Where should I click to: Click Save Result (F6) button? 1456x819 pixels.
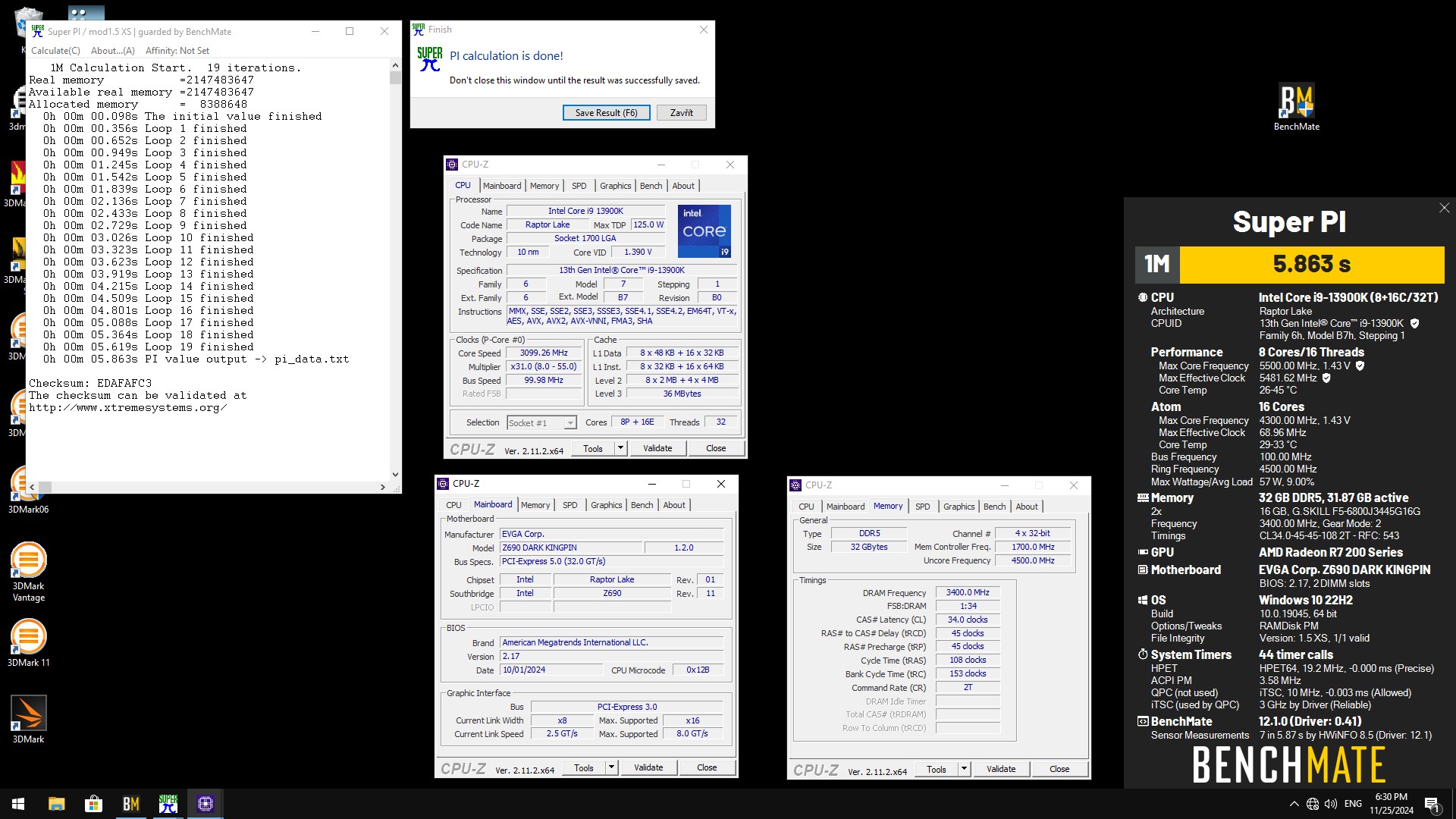click(x=606, y=112)
